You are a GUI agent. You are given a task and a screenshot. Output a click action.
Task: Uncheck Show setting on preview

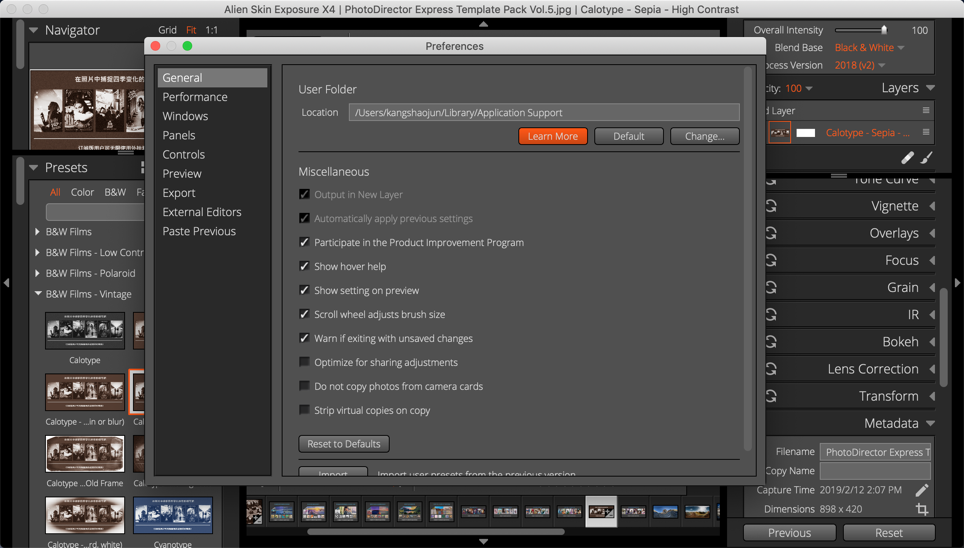tap(304, 290)
